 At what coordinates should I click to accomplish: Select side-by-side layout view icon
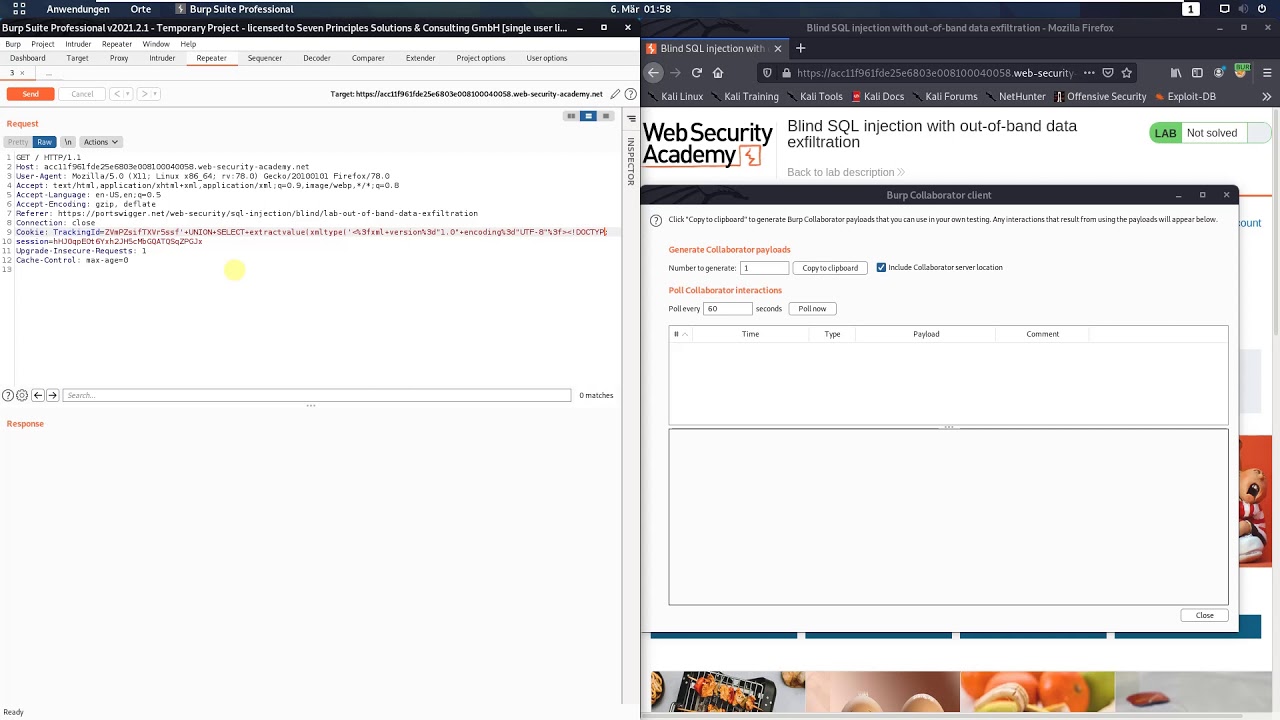pos(571,116)
